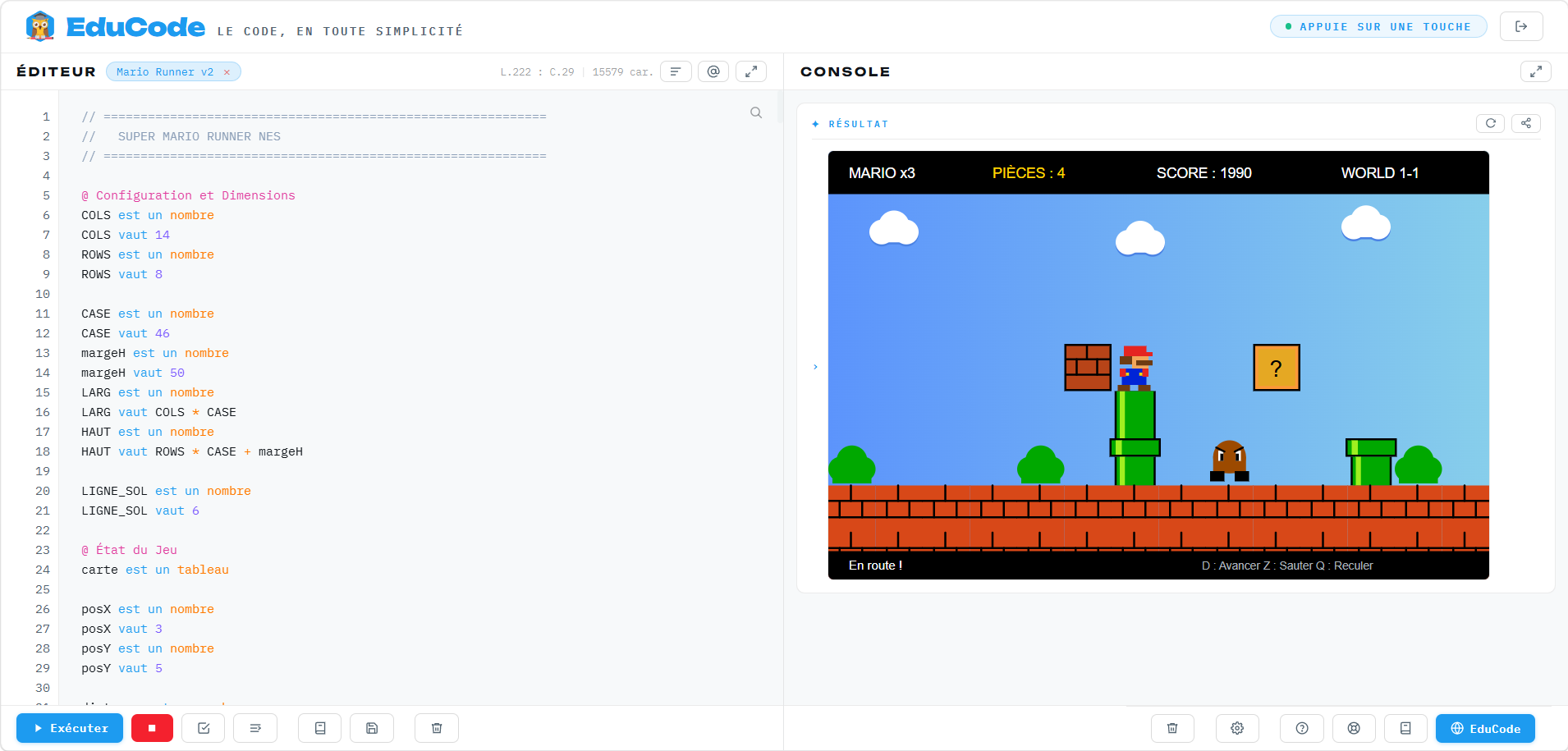Click the 'LIGNE_SOL vaut 6' code line
The height and width of the screenshot is (751, 1568).
[x=140, y=511]
